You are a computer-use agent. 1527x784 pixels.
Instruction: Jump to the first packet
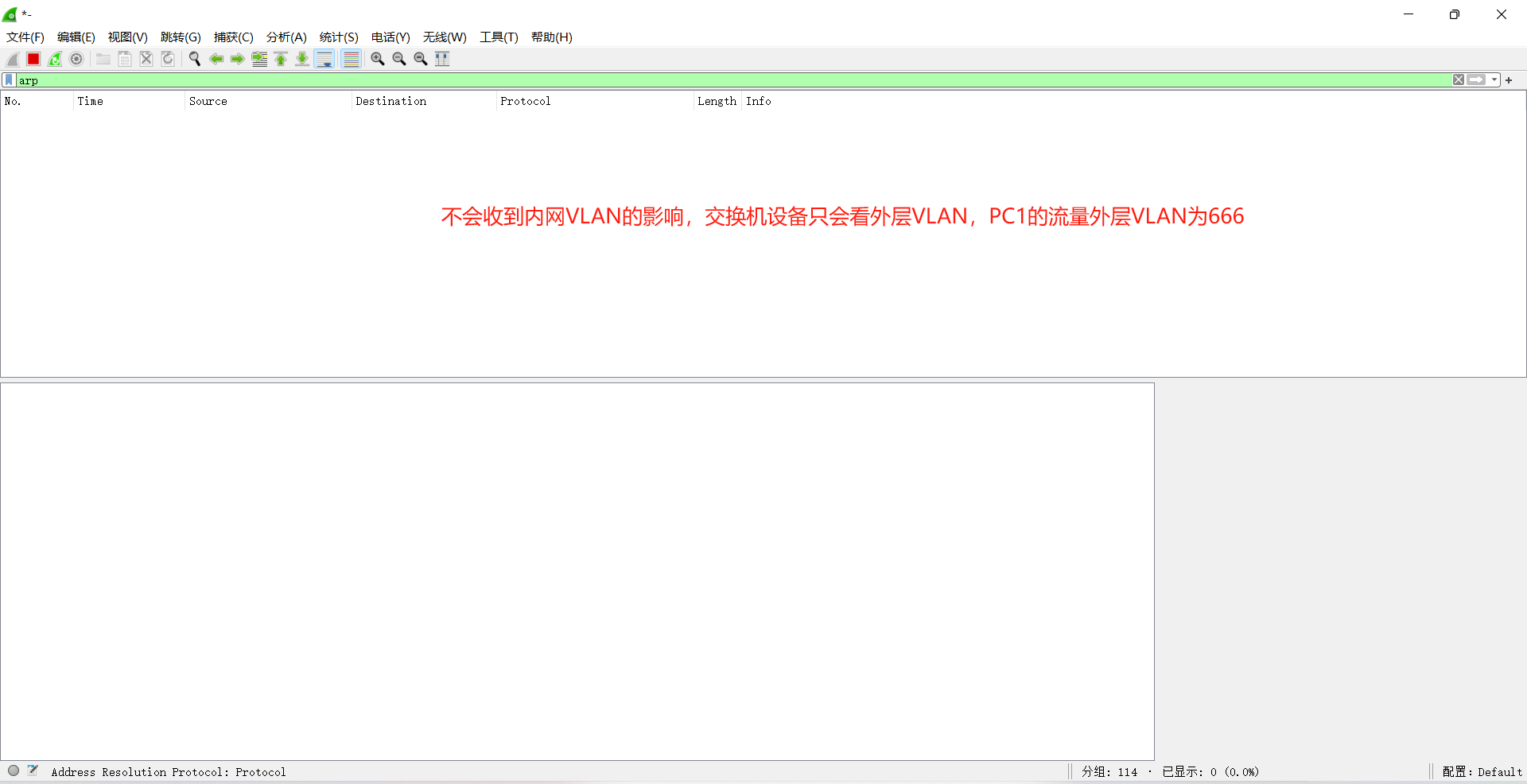pos(281,59)
